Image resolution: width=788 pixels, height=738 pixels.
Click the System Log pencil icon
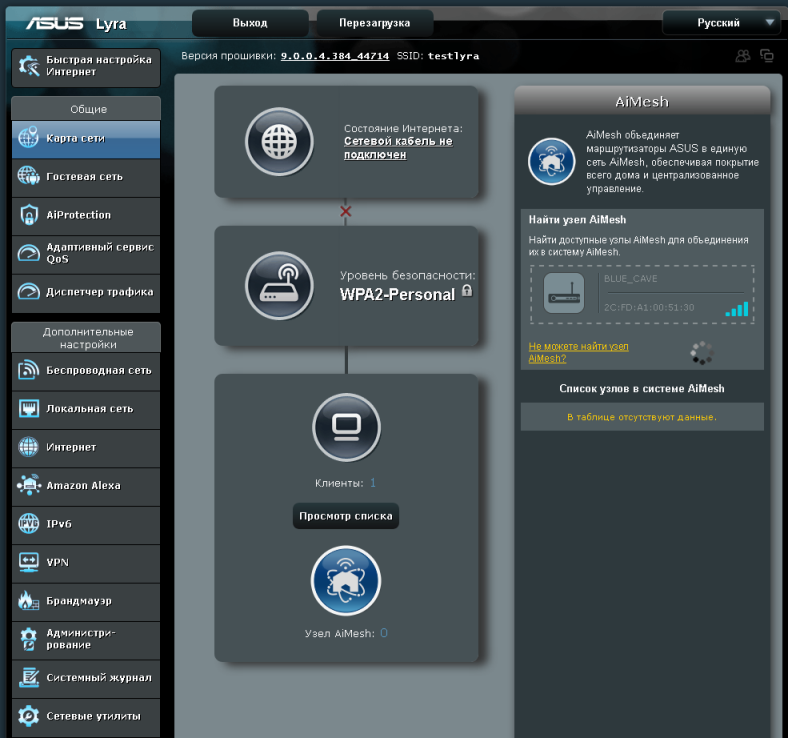pyautogui.click(x=29, y=677)
